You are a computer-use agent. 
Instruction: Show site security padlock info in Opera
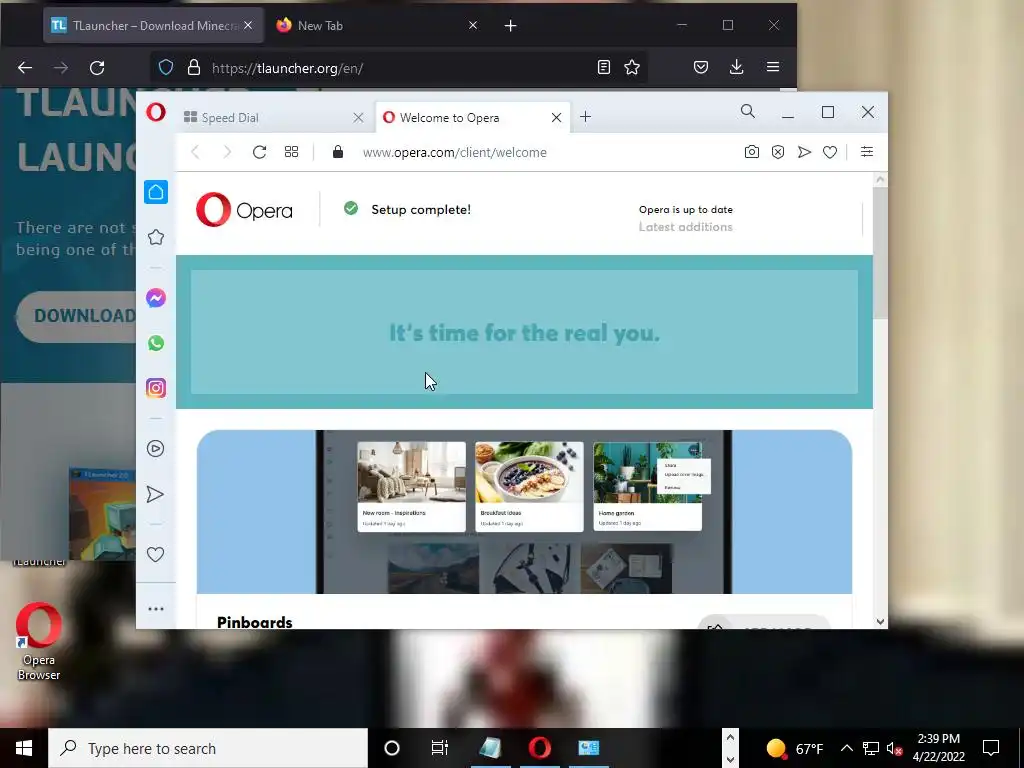(x=338, y=152)
